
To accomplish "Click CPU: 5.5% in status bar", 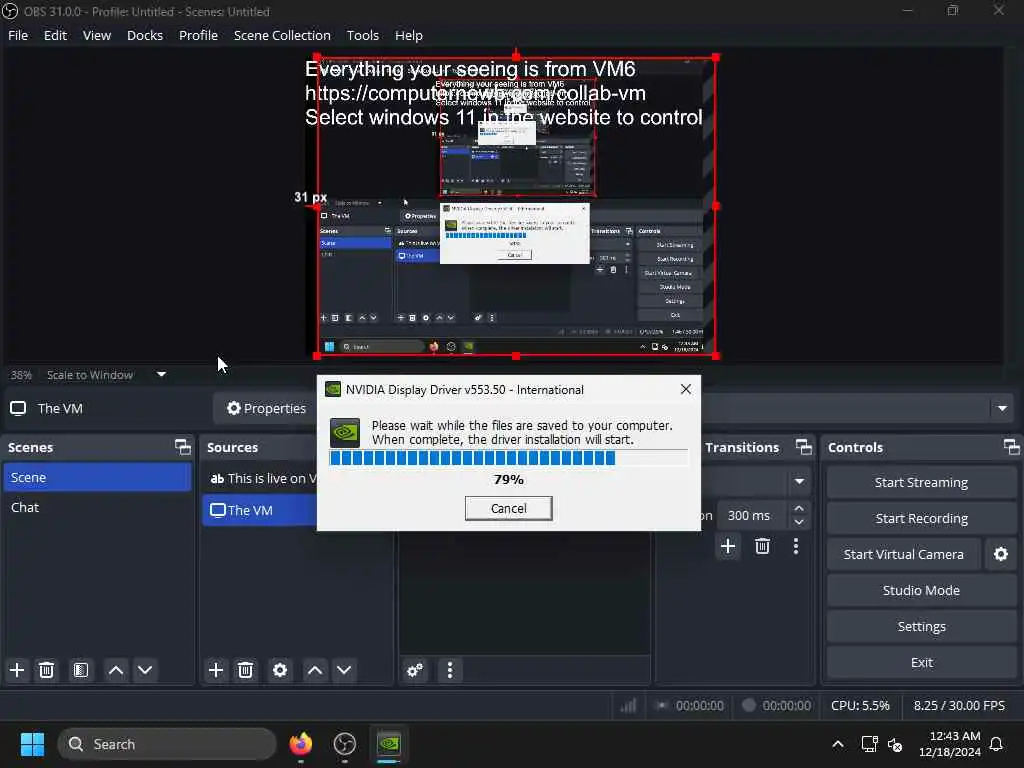I will [860, 705].
